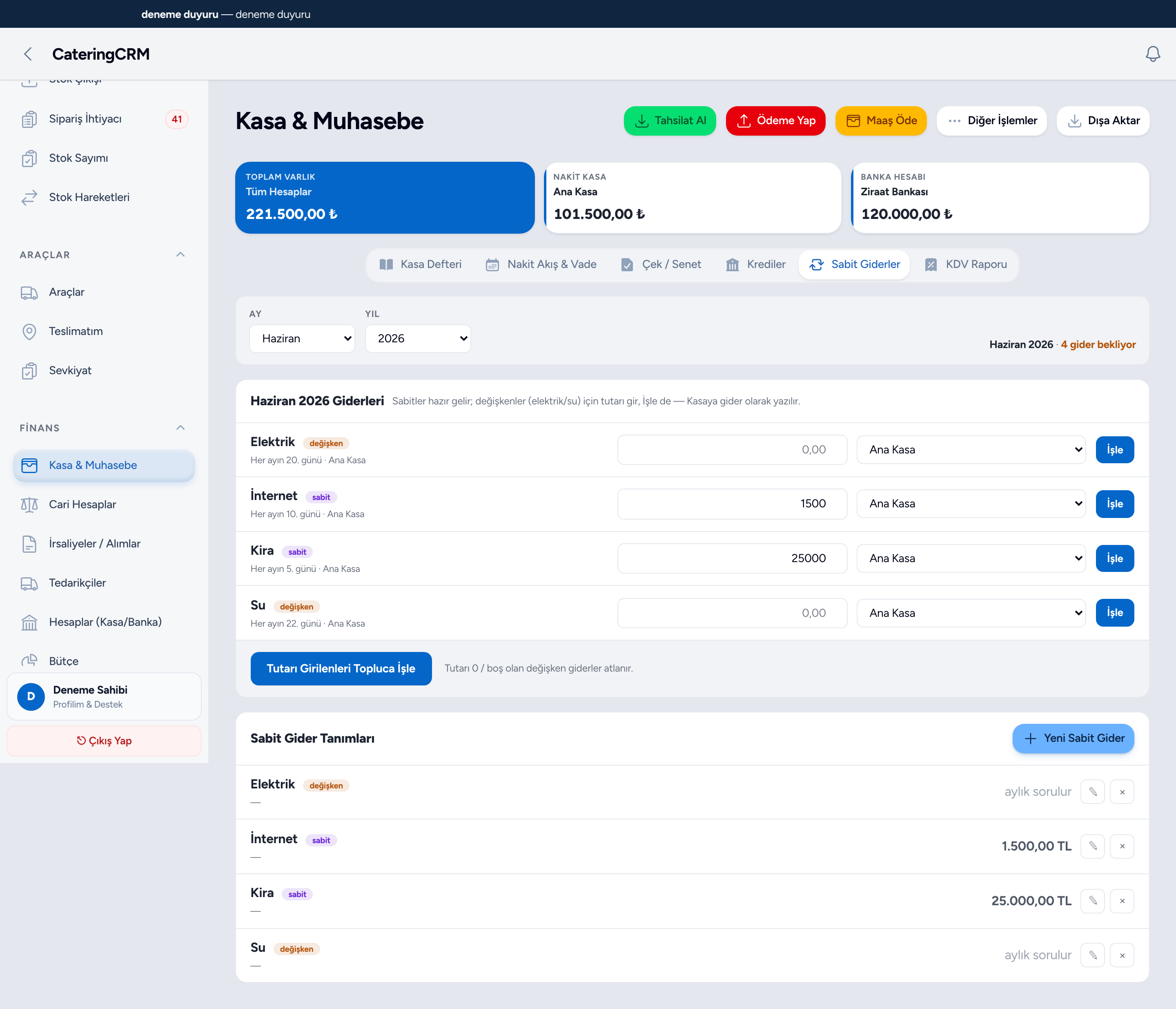Collapse the FİNANS sidebar section
Screen dimensions: 1176x1009
[180, 428]
